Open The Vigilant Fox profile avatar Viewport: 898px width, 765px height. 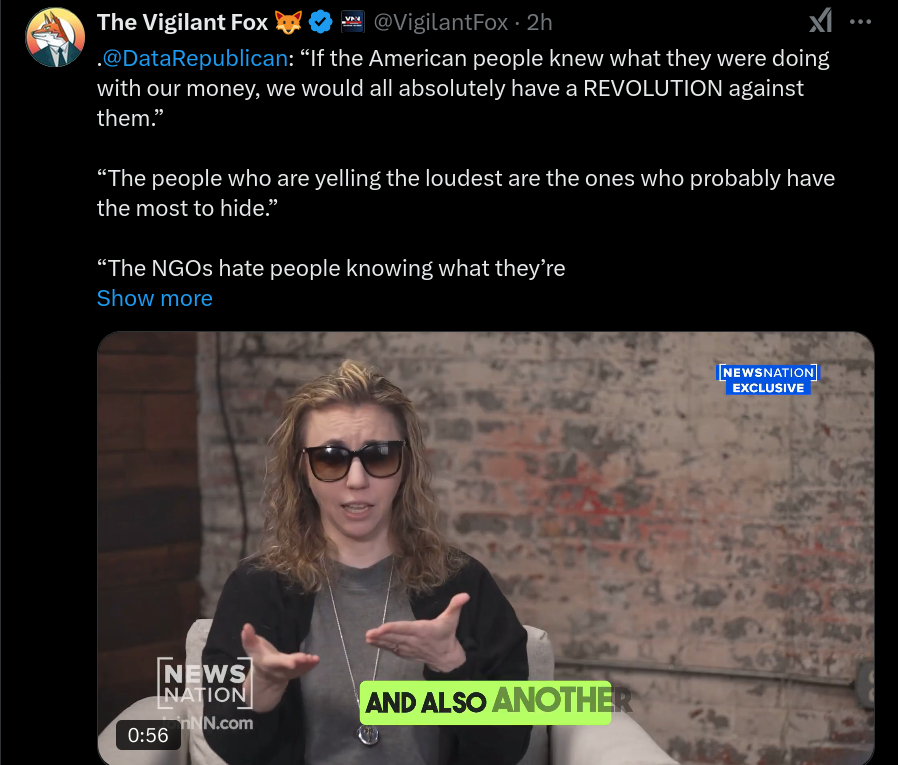point(55,37)
